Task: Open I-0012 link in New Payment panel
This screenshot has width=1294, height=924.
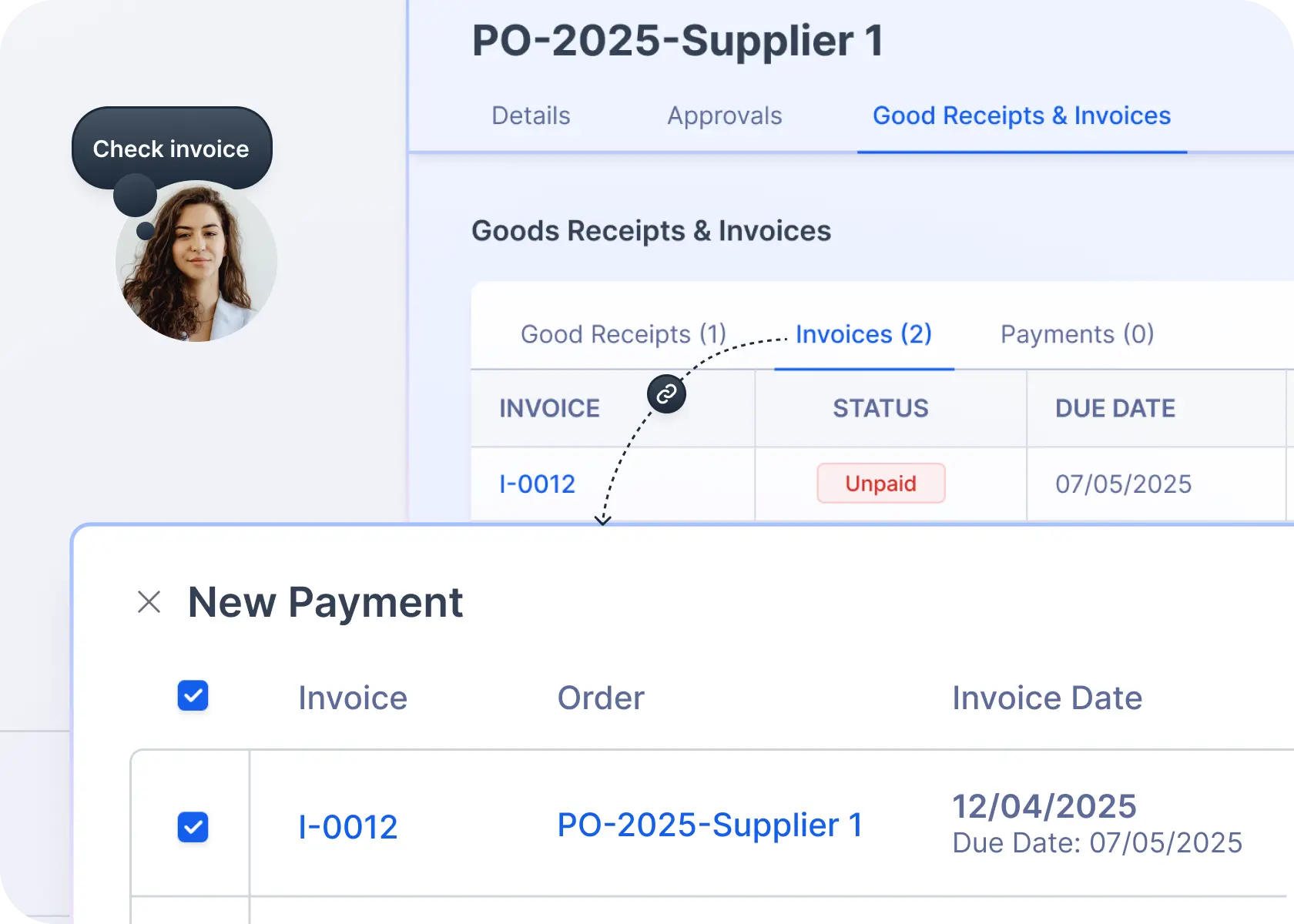Action: 347,827
